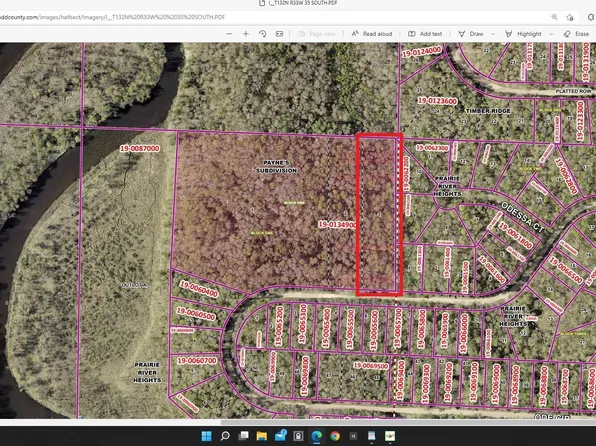Image resolution: width=596 pixels, height=446 pixels.
Task: Select the Draw tool
Action: (x=471, y=34)
